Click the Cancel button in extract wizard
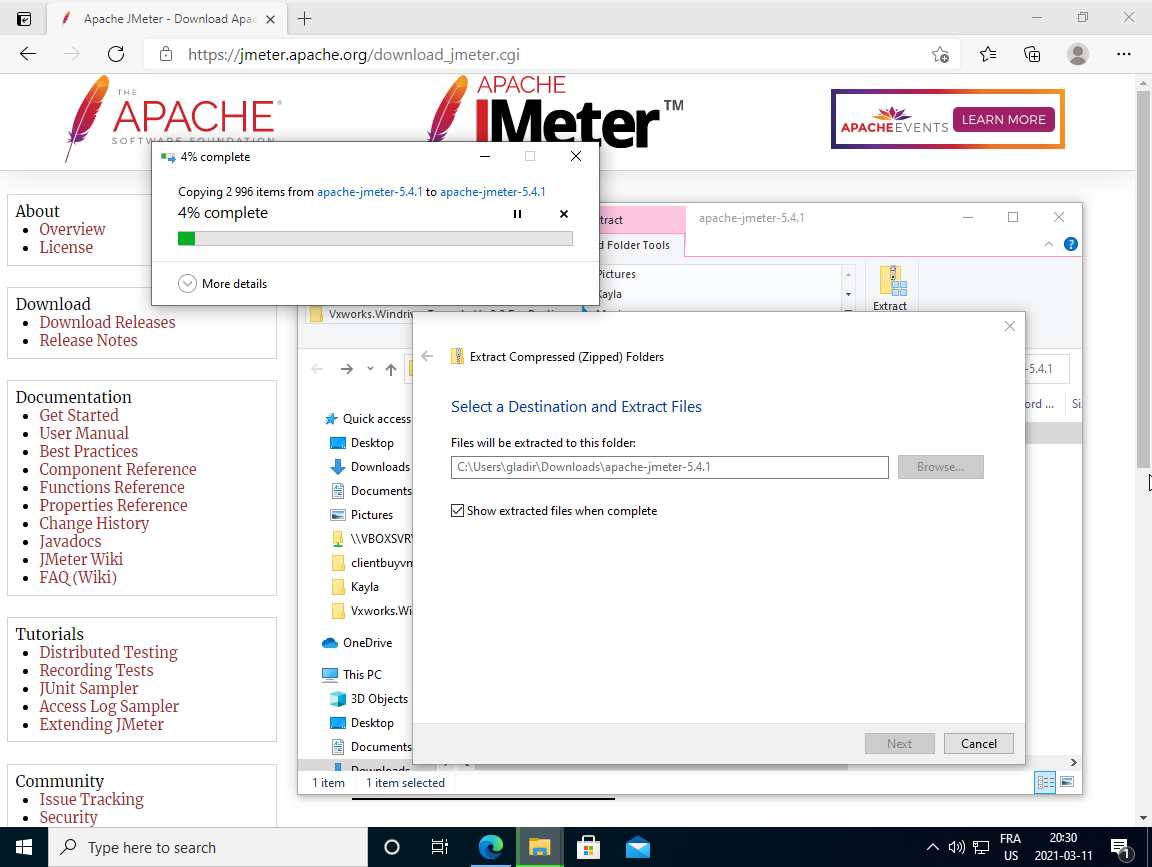The height and width of the screenshot is (867, 1152). pos(978,743)
